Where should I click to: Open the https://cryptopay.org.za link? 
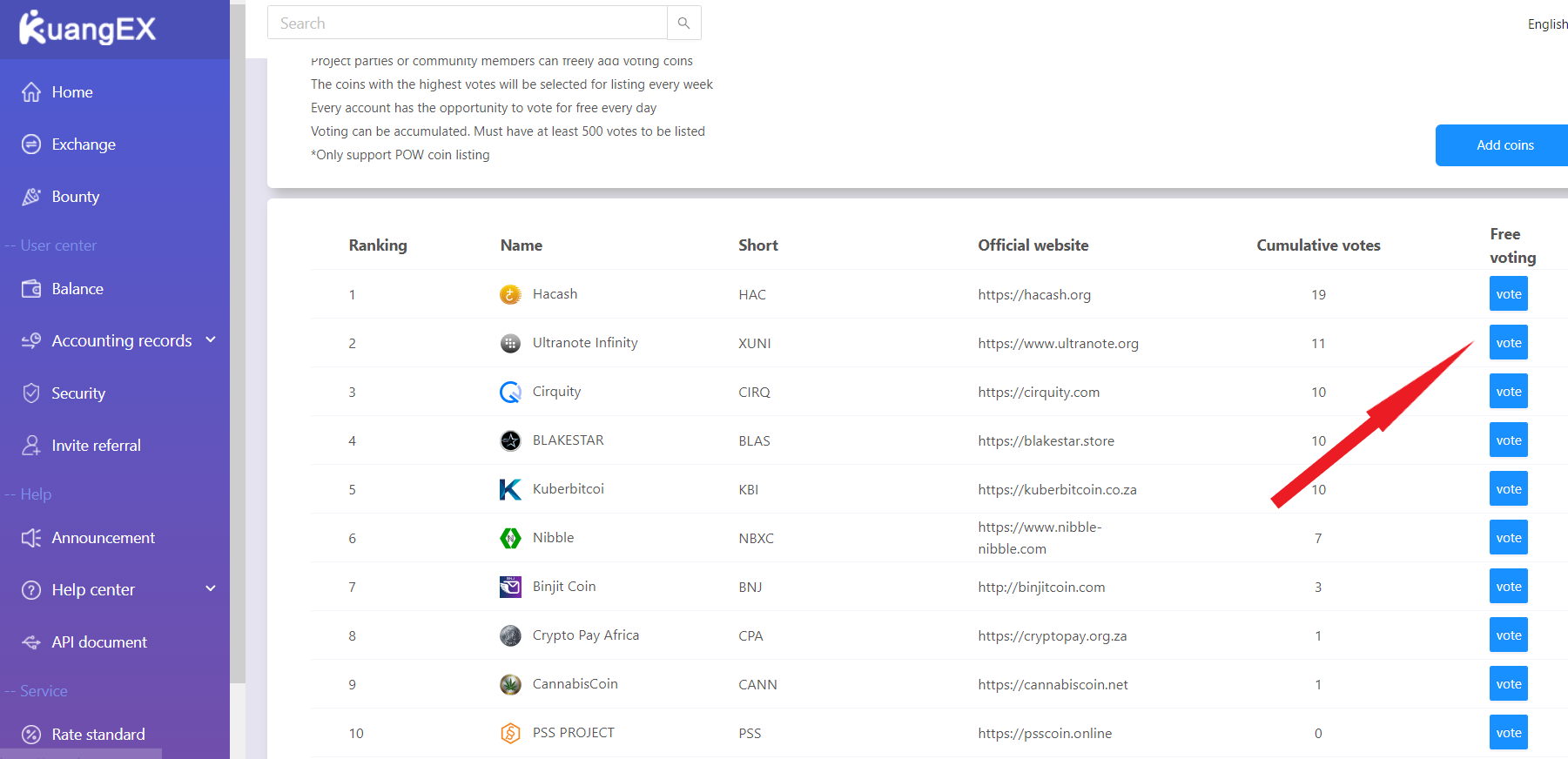click(1052, 635)
